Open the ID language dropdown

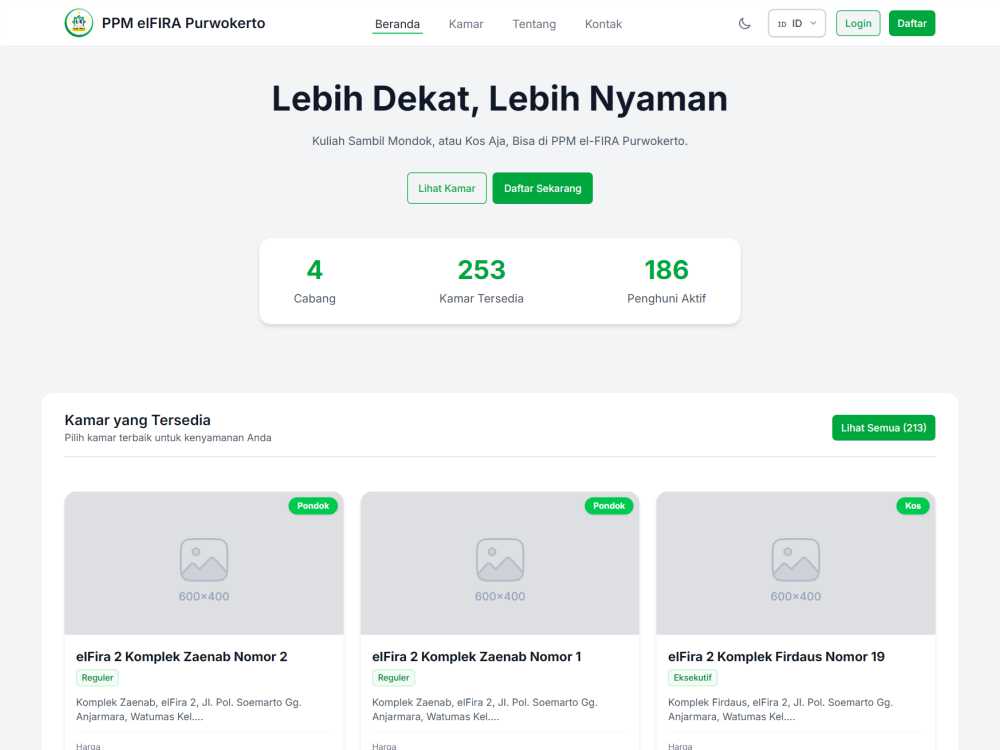[x=797, y=24]
